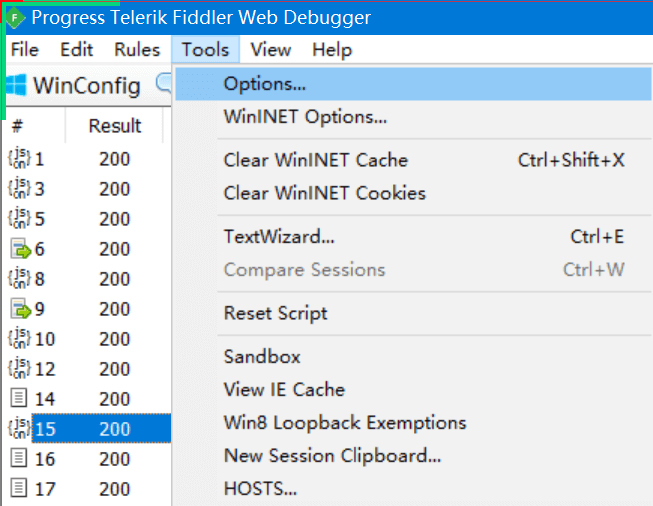Click the JSON icon of session 1
This screenshot has width=653, height=506.
(19, 159)
